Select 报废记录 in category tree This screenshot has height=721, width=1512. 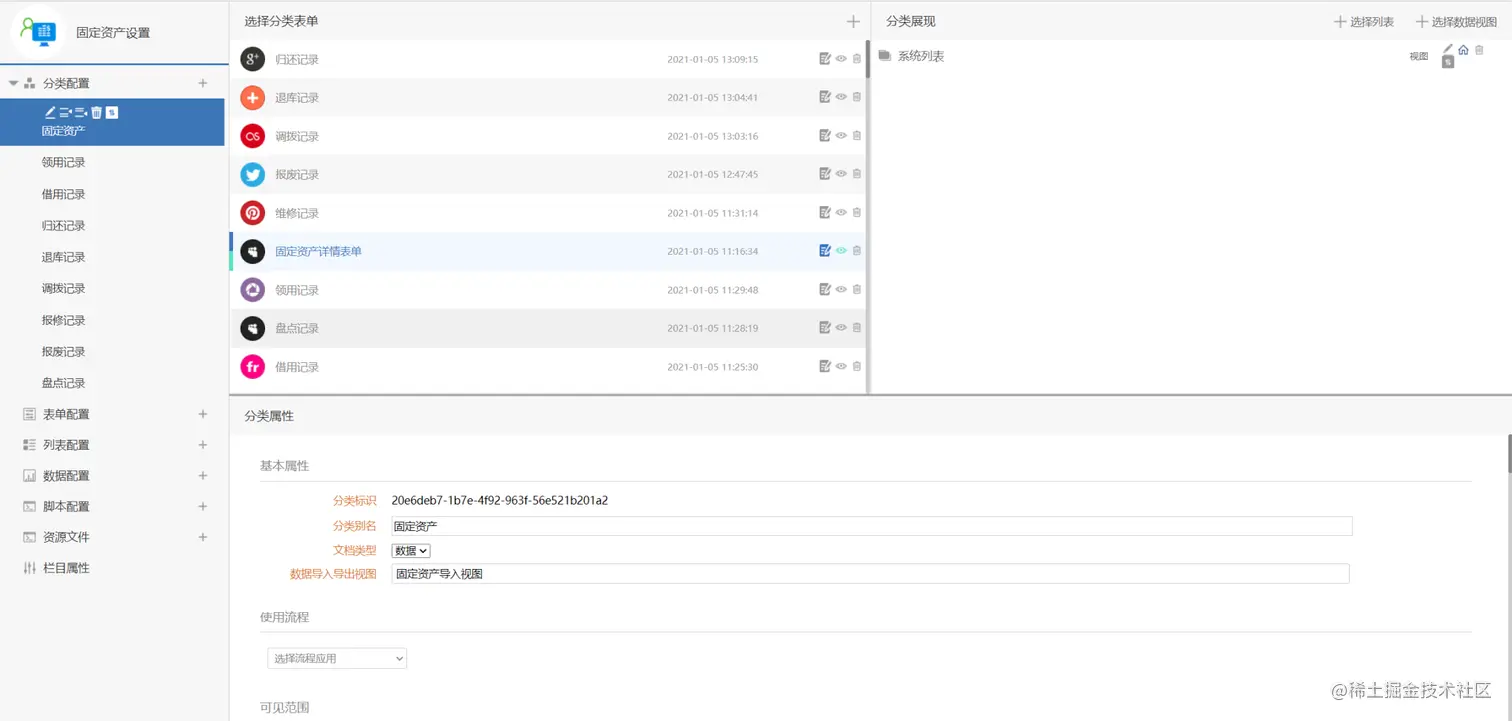tap(64, 351)
